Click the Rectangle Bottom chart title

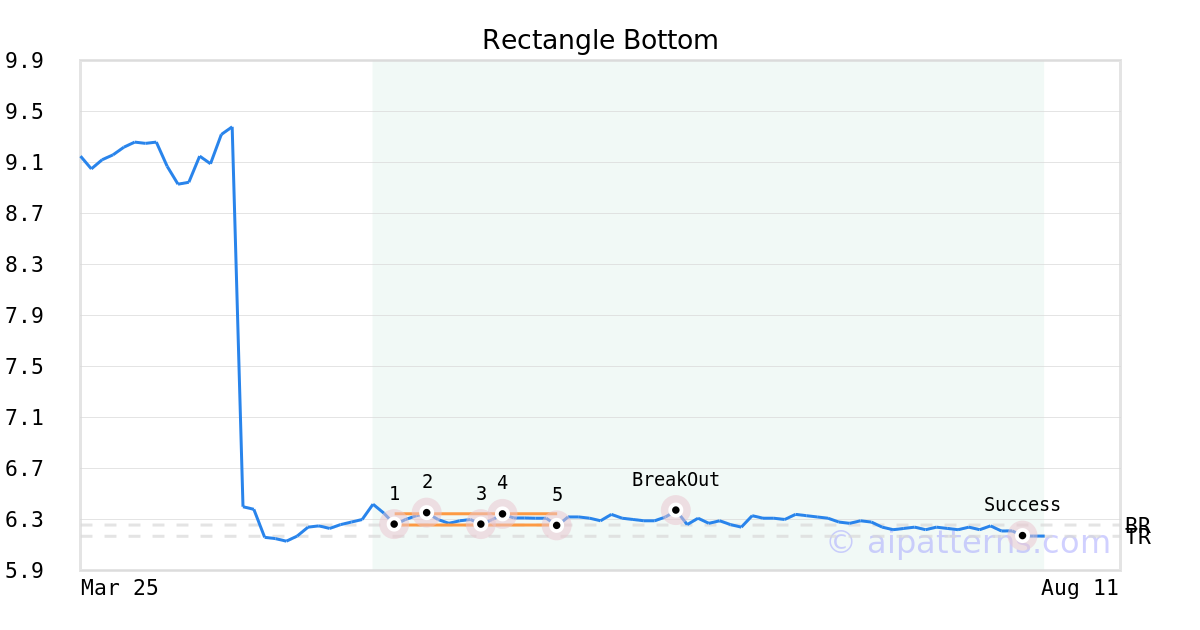point(600,41)
